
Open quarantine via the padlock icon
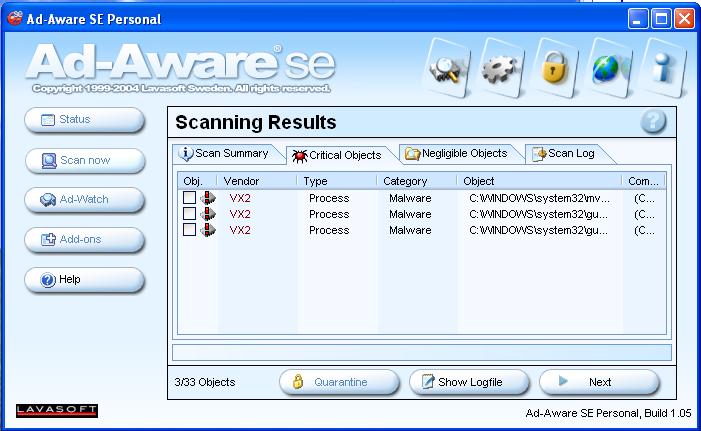click(555, 68)
